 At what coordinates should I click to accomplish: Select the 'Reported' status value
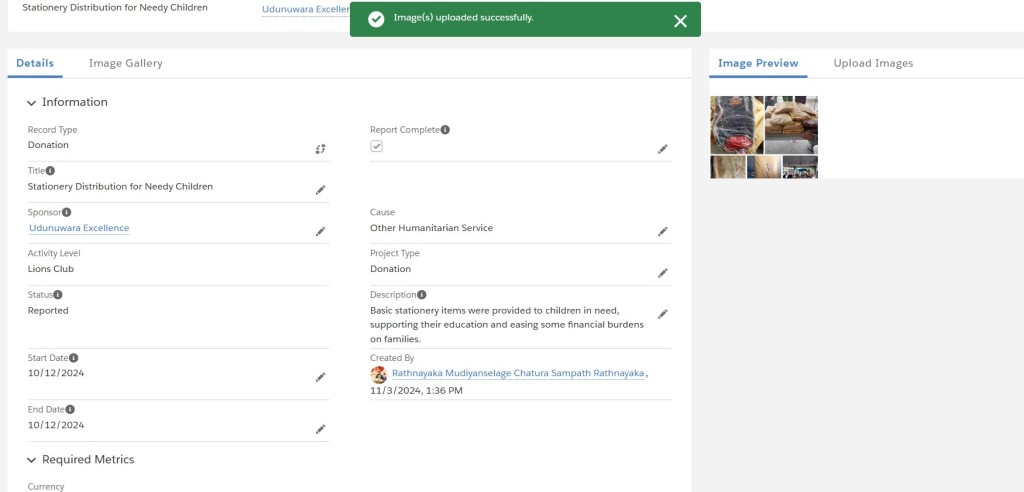[x=48, y=311]
